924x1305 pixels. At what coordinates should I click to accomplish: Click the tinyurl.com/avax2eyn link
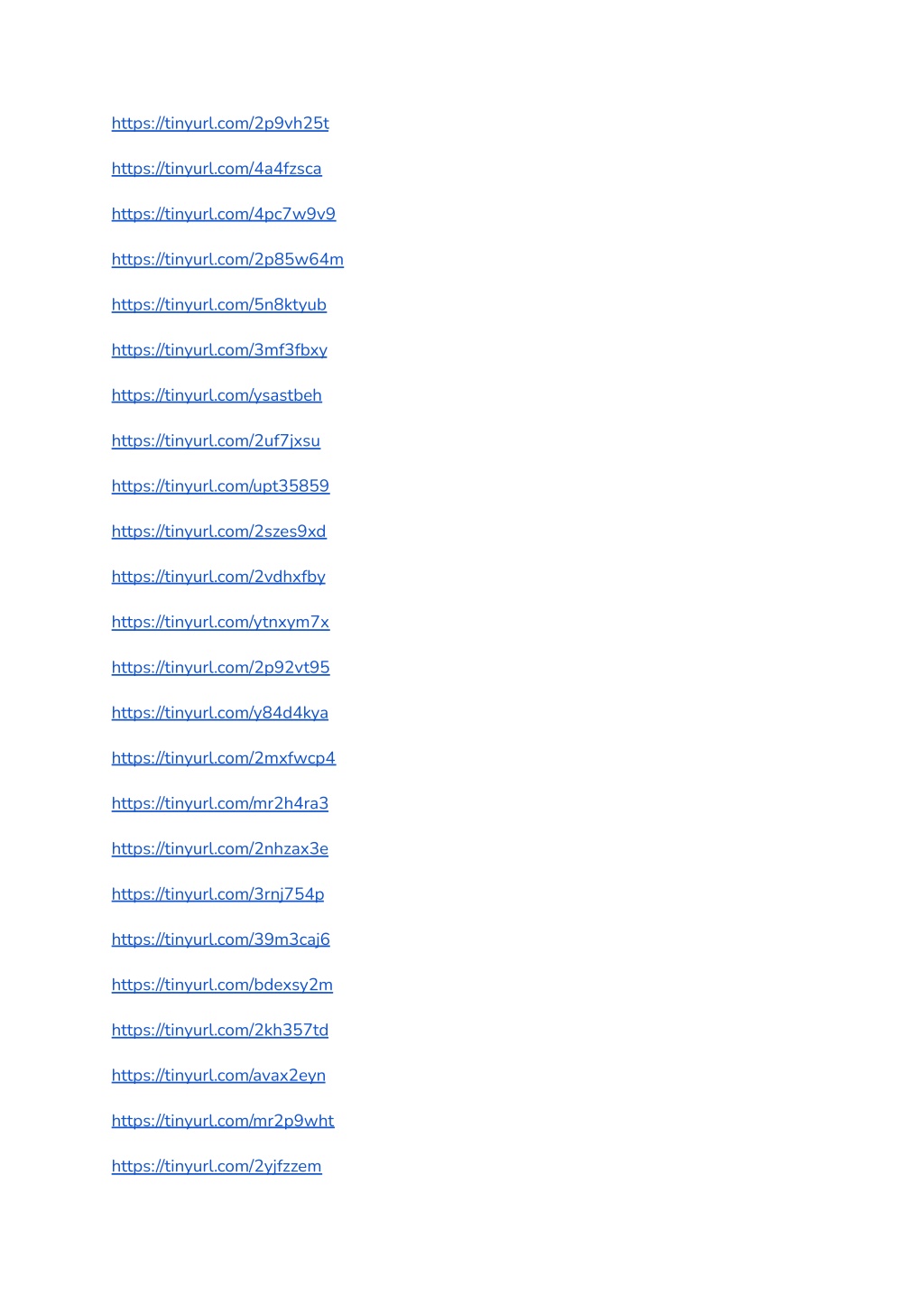pyautogui.click(x=218, y=1076)
